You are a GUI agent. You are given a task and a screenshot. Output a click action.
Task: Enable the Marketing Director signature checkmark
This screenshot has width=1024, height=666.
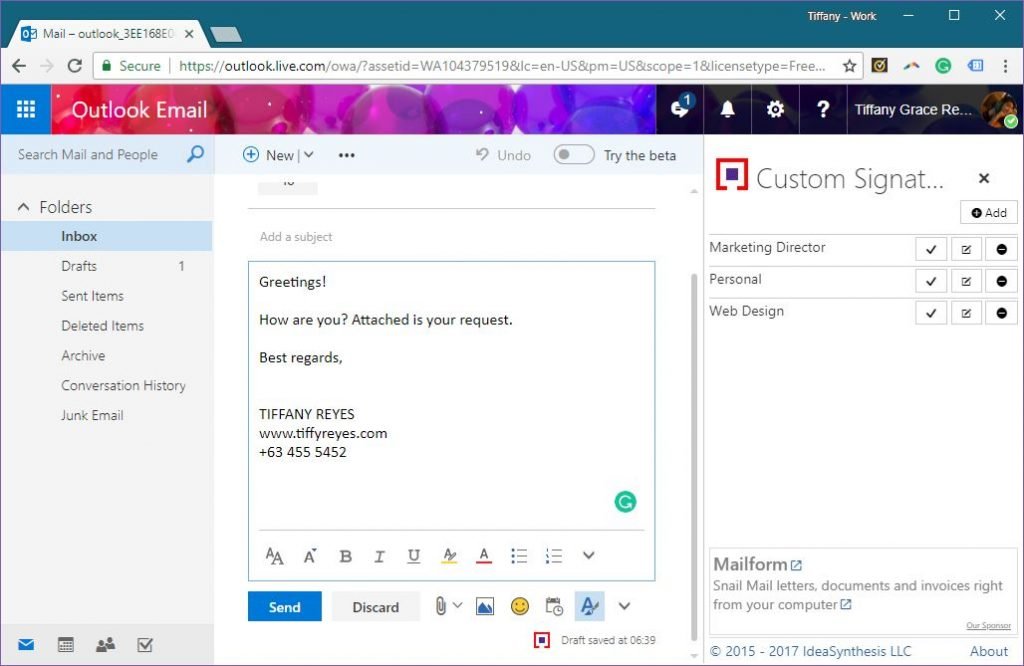click(931, 248)
